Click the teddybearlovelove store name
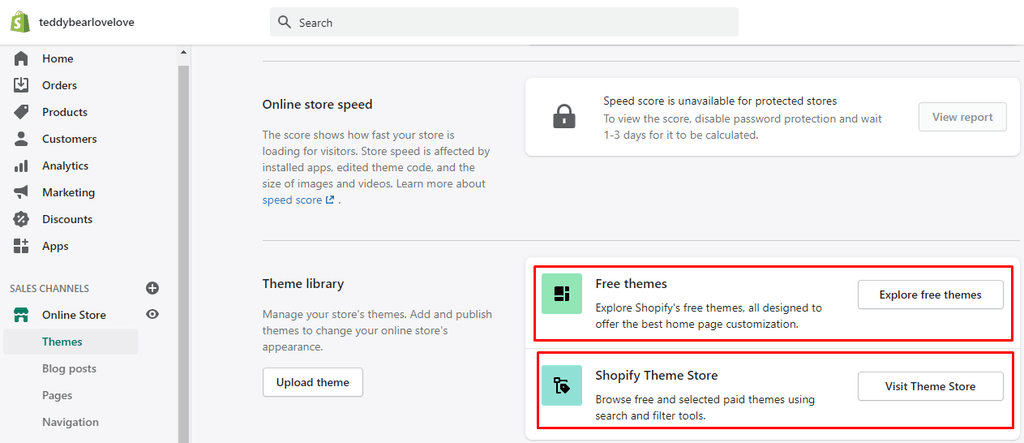Screen dimensions: 1024x443 click(x=86, y=22)
